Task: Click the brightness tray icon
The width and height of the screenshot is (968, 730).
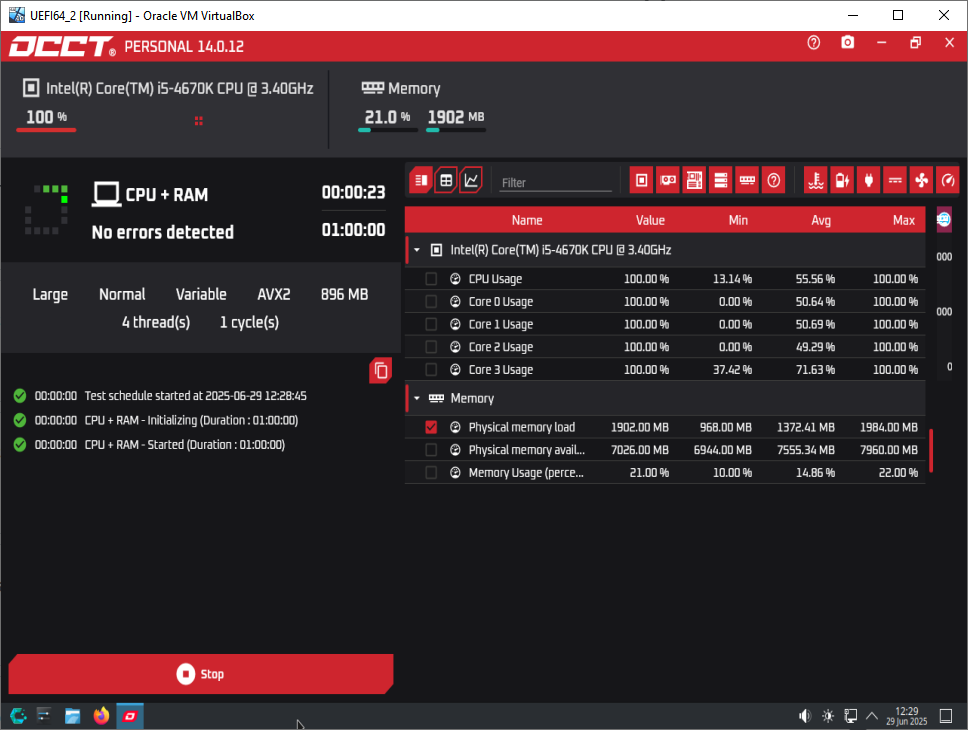Action: (x=828, y=716)
